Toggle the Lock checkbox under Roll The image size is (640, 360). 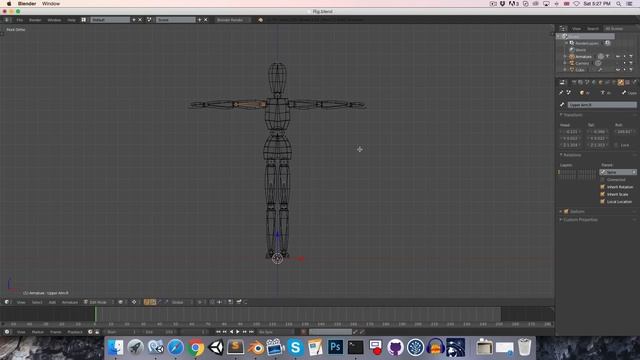616,145
